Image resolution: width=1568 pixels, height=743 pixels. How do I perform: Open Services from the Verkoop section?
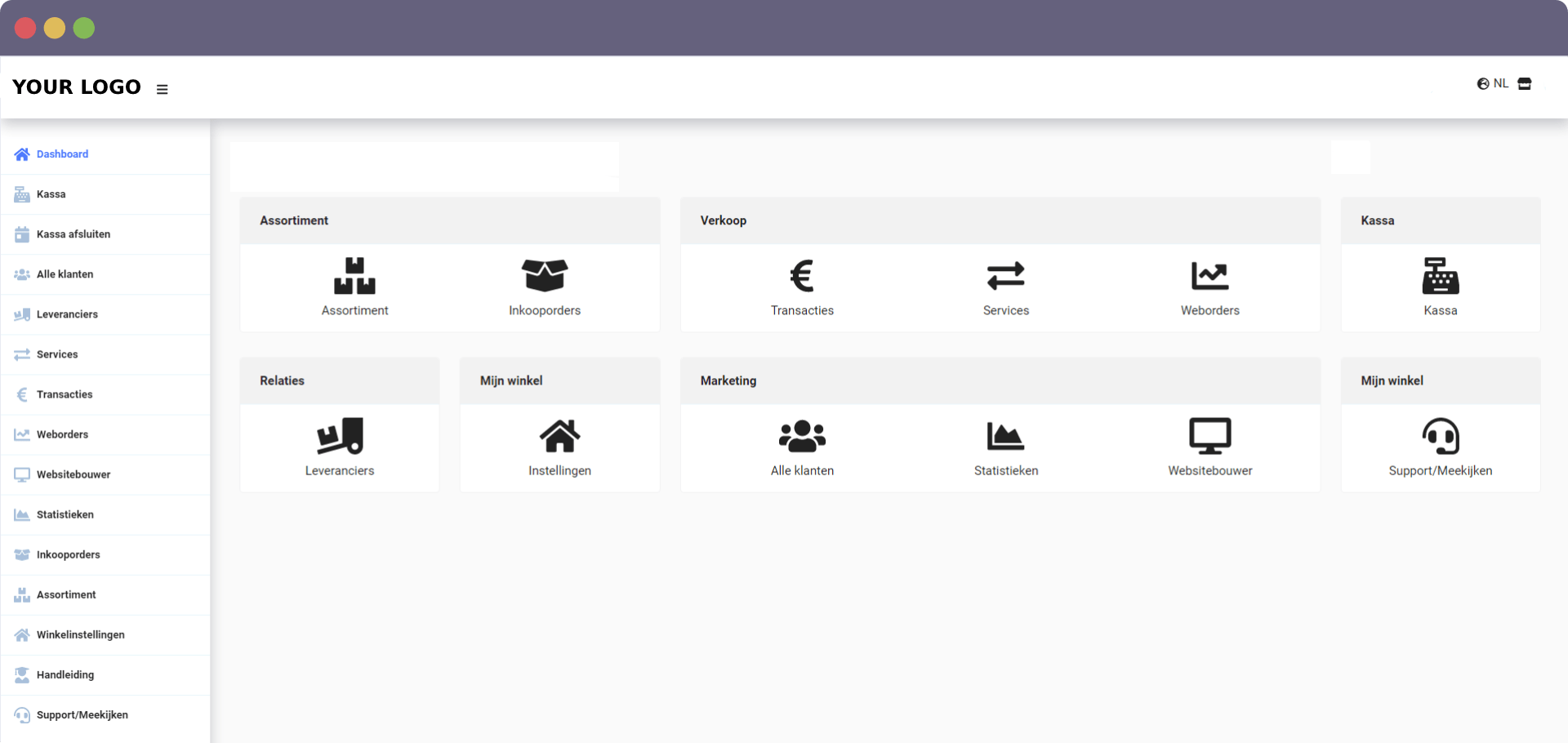click(x=1005, y=278)
